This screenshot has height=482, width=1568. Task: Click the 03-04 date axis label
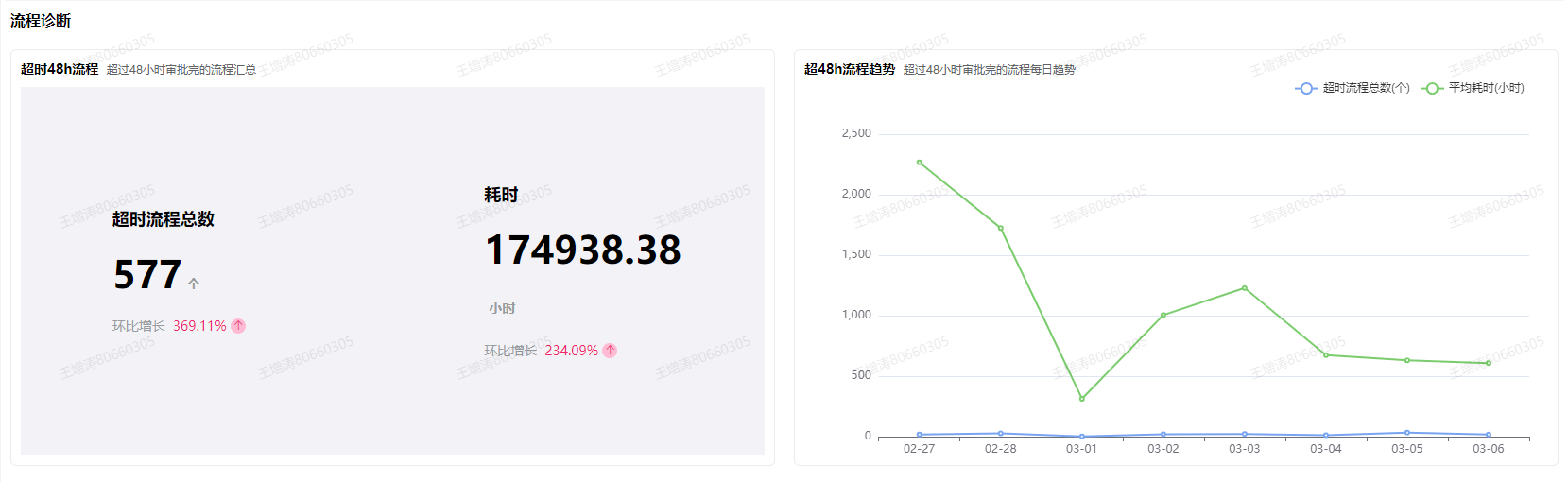pos(1326,449)
